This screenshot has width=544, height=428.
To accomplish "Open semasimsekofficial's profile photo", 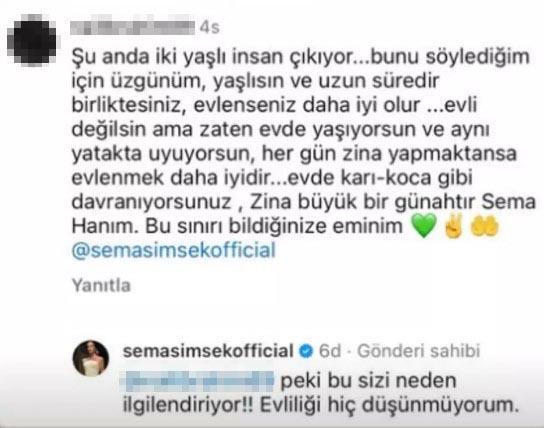I will (91, 358).
